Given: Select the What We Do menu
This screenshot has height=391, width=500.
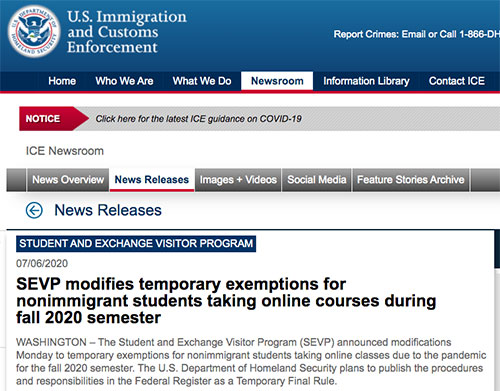Looking at the screenshot, I should (202, 81).
